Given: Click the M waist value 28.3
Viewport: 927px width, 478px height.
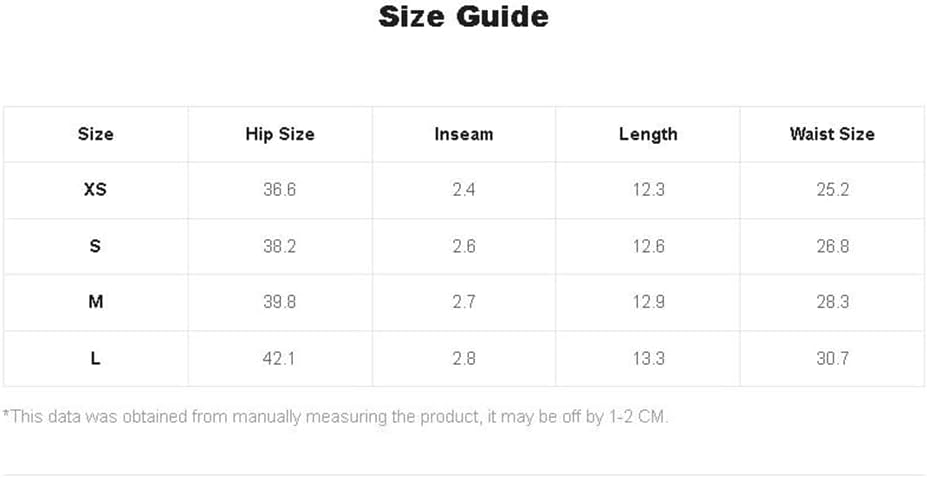Looking at the screenshot, I should 832,303.
